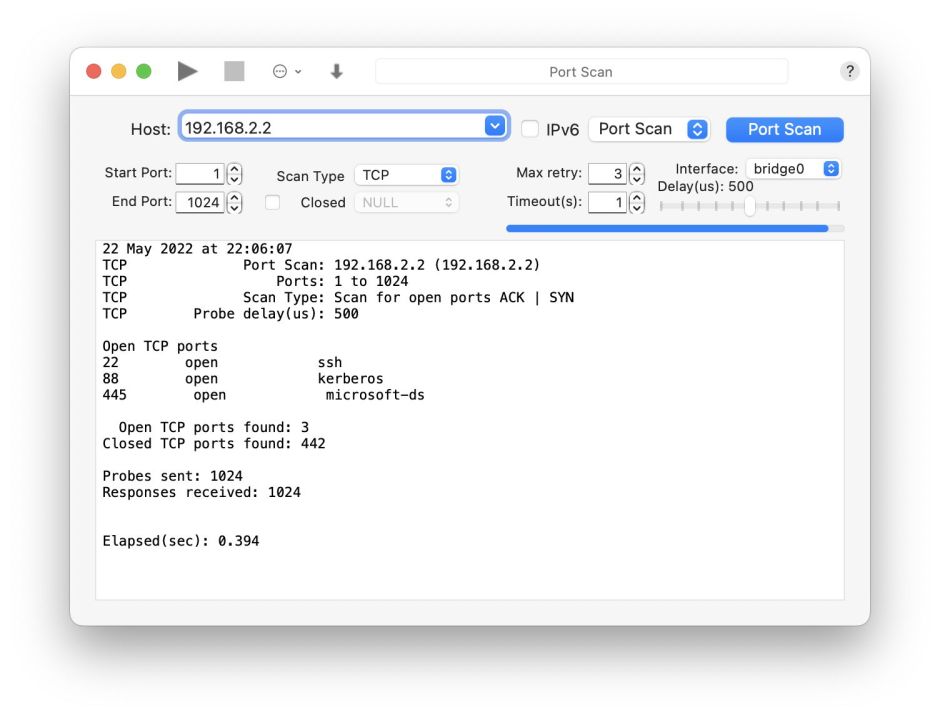Toggle the Closed ports checkbox
Image resolution: width=940 pixels, height=718 pixels.
pyautogui.click(x=273, y=202)
